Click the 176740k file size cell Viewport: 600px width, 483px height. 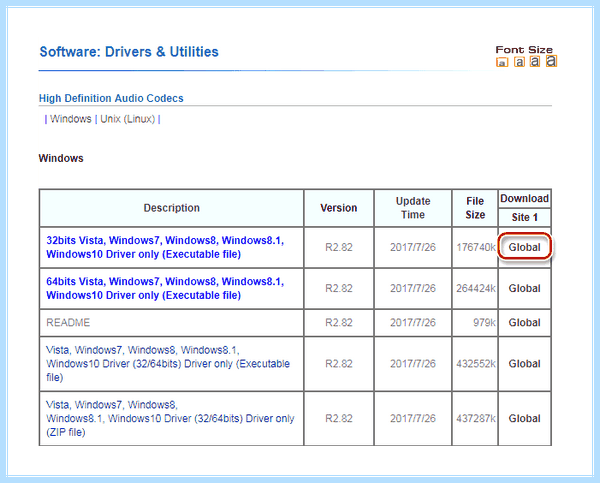476,247
